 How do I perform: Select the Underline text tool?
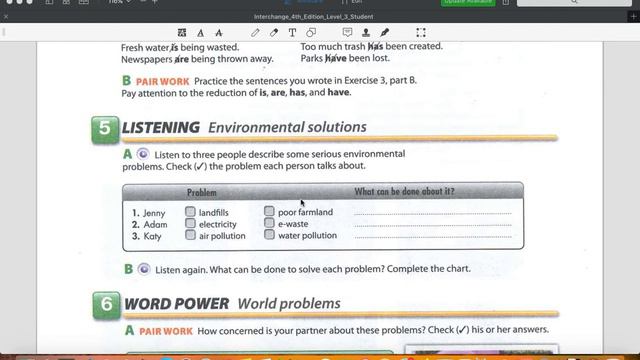(200, 33)
